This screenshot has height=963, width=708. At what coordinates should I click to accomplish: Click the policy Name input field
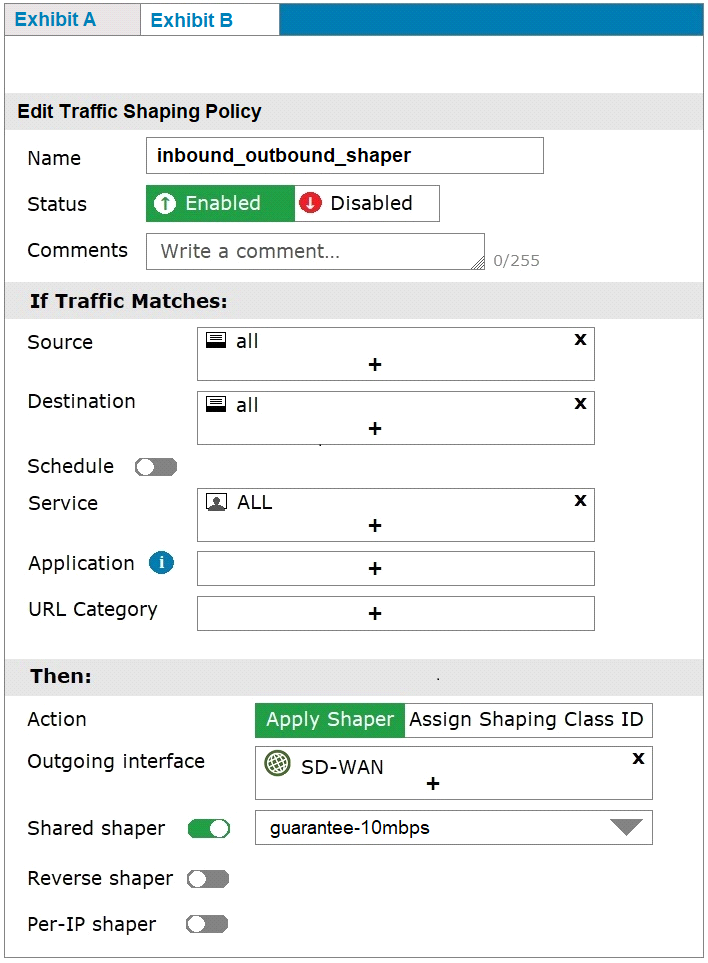coord(344,155)
